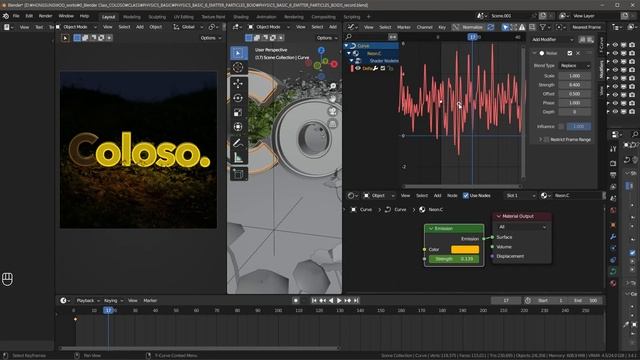Click the Emission Strength slider
The height and width of the screenshot is (360, 640).
point(454,259)
